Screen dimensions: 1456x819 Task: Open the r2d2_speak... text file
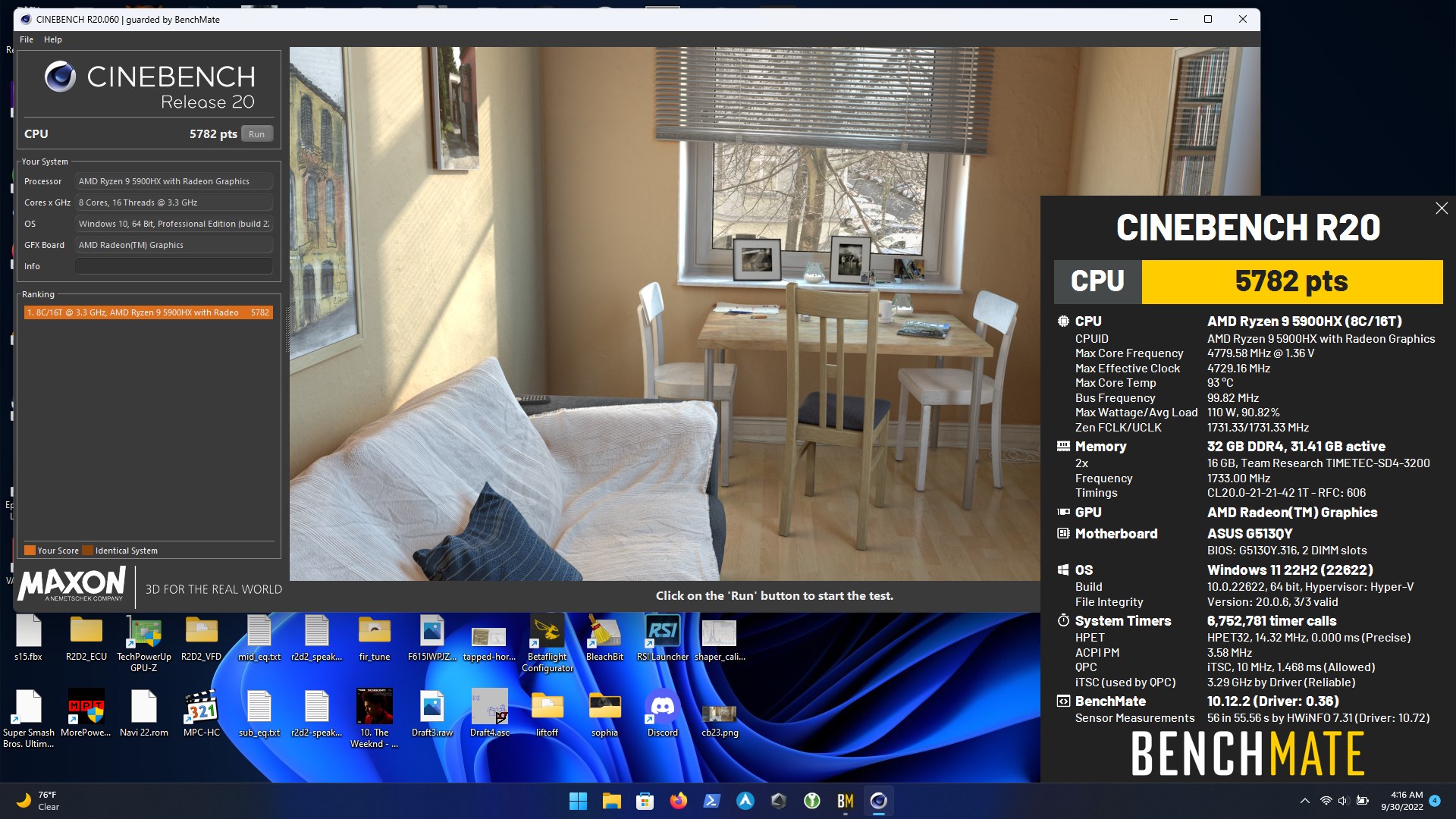pos(317,638)
